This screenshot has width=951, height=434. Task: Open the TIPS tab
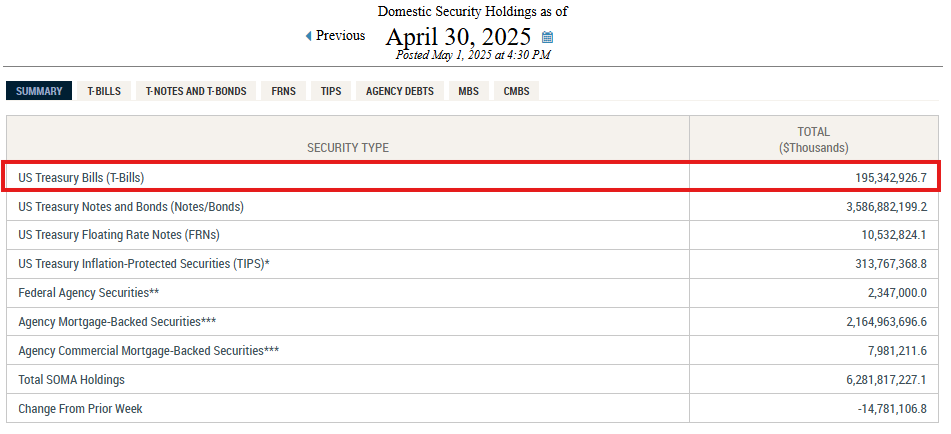coord(331,91)
